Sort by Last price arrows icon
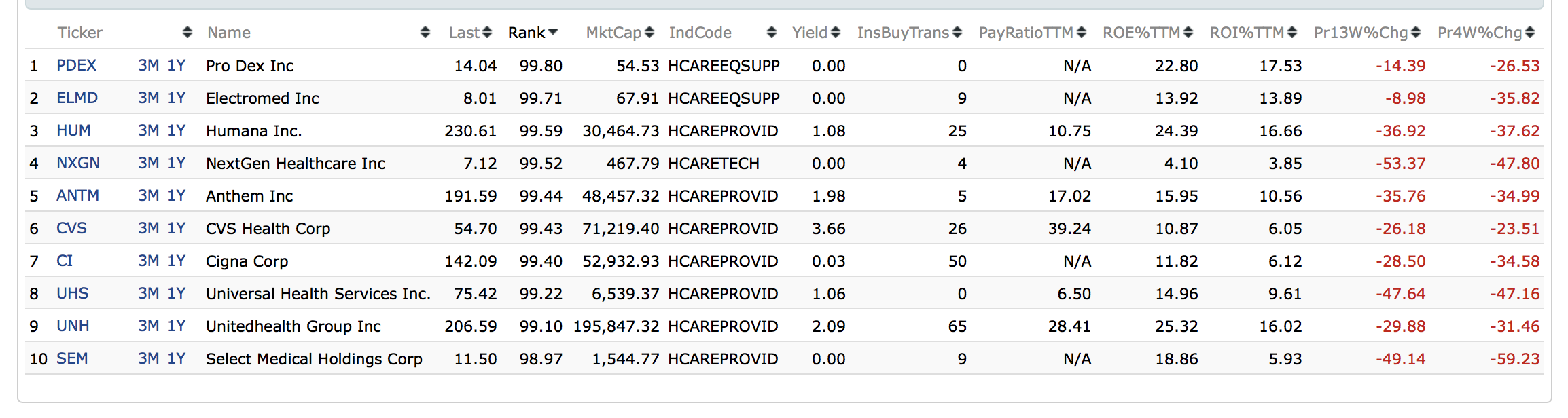Screen dimensions: 1568x418 click(487, 33)
